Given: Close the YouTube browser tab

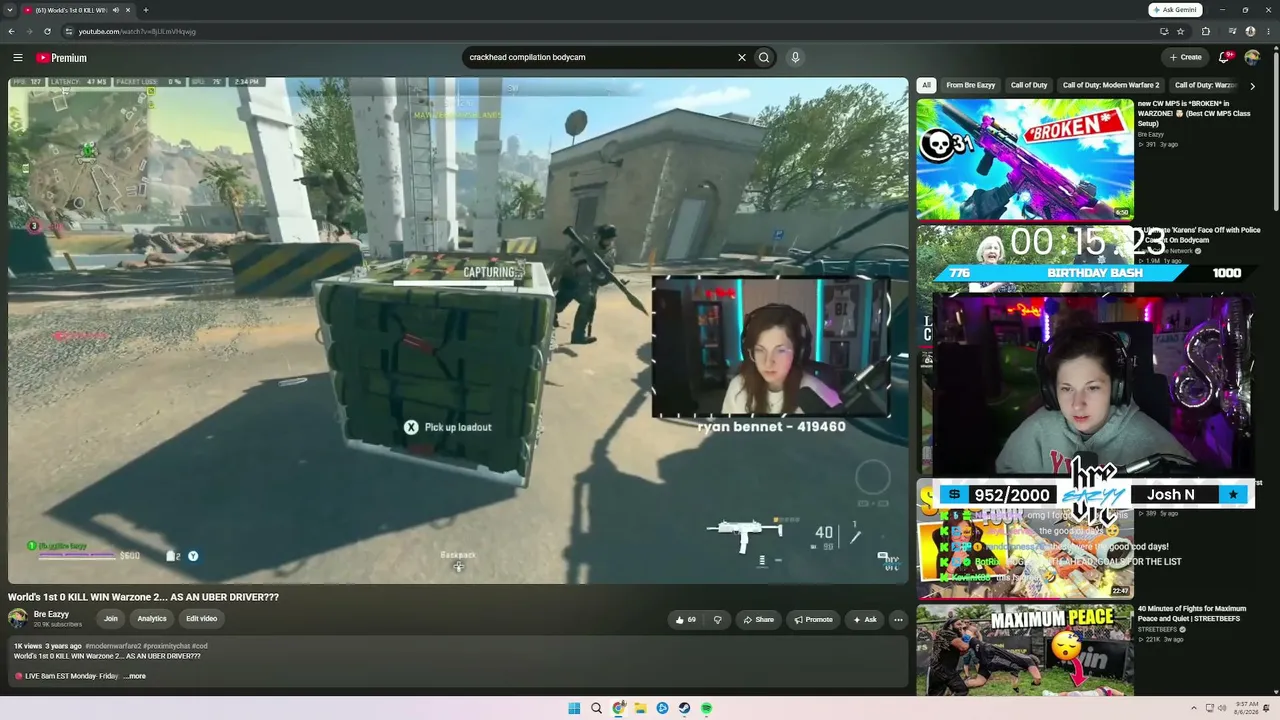Looking at the screenshot, I should (x=128, y=10).
